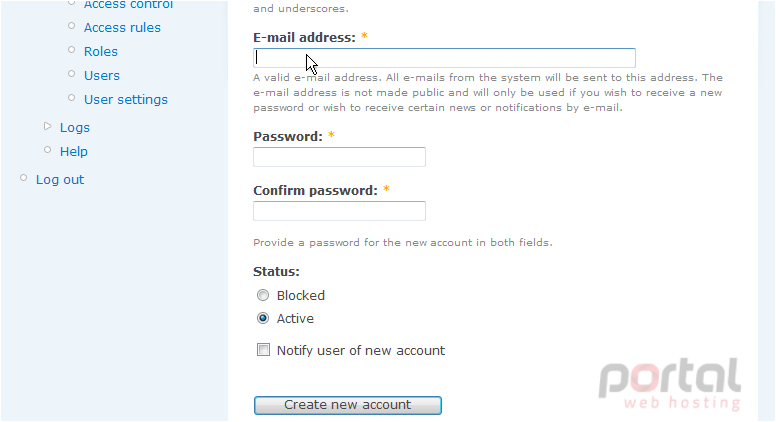
Task: Go to the Roles page
Action: tap(101, 51)
